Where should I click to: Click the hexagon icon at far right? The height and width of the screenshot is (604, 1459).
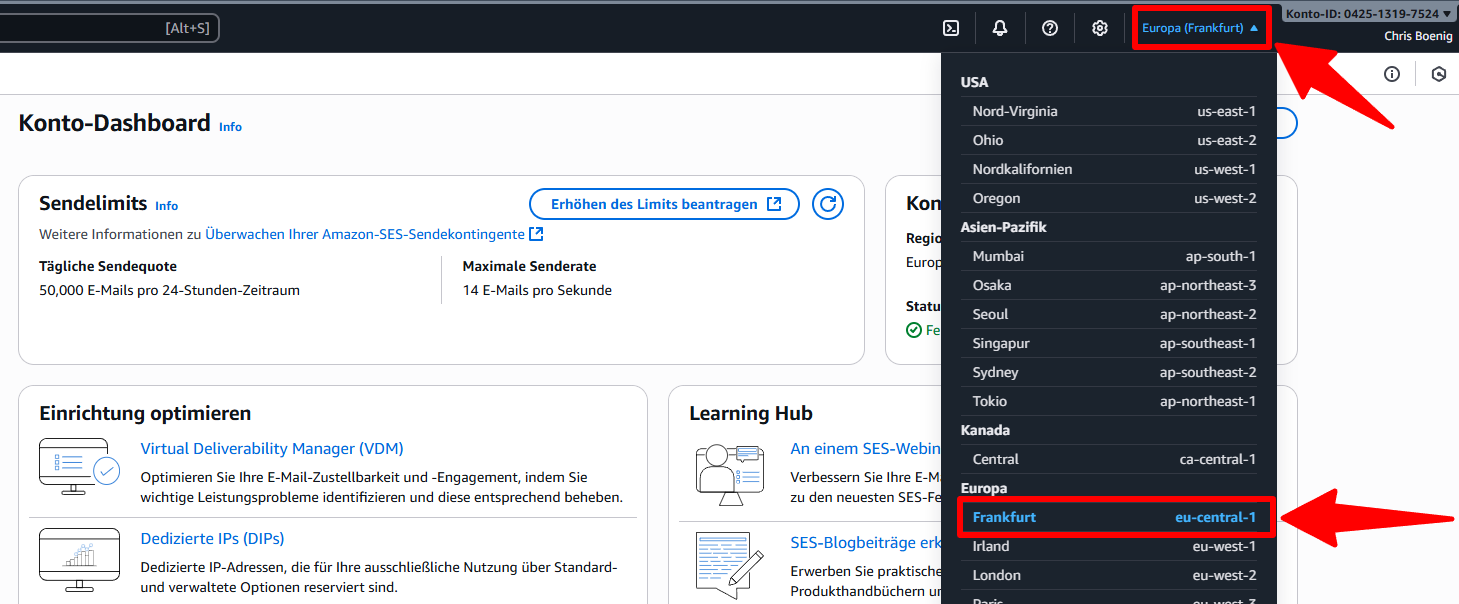click(x=1439, y=74)
